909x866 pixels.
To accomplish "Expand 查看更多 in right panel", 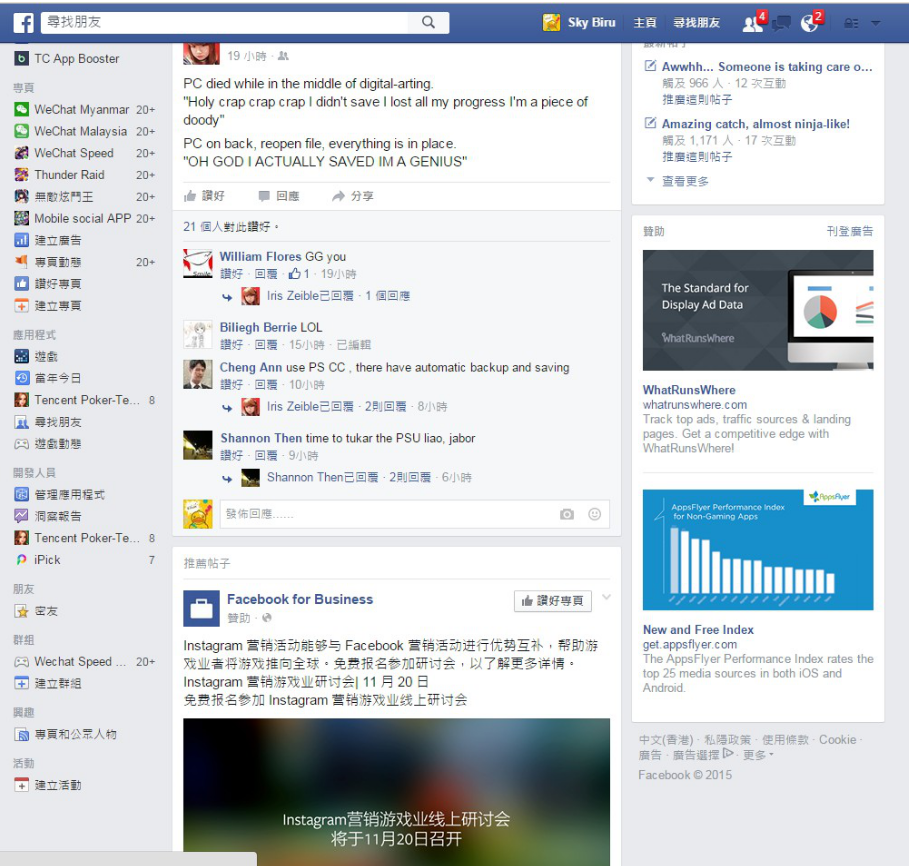I will (x=685, y=181).
